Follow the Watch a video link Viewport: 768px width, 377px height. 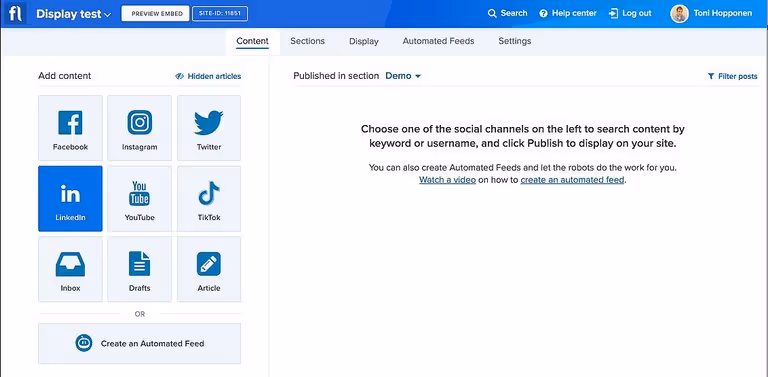447,180
